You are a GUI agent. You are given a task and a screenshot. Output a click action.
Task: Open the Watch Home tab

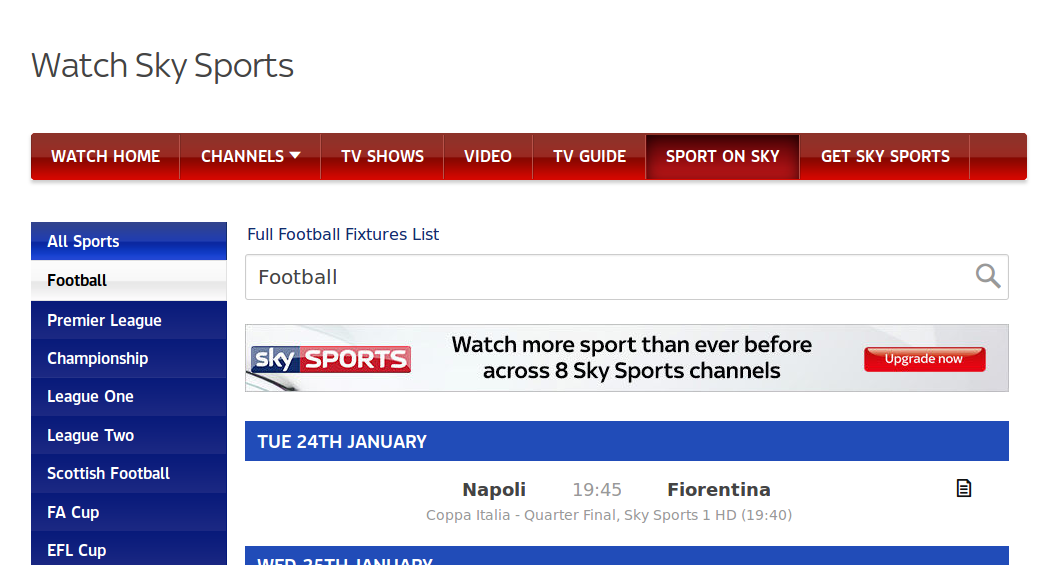(106, 156)
